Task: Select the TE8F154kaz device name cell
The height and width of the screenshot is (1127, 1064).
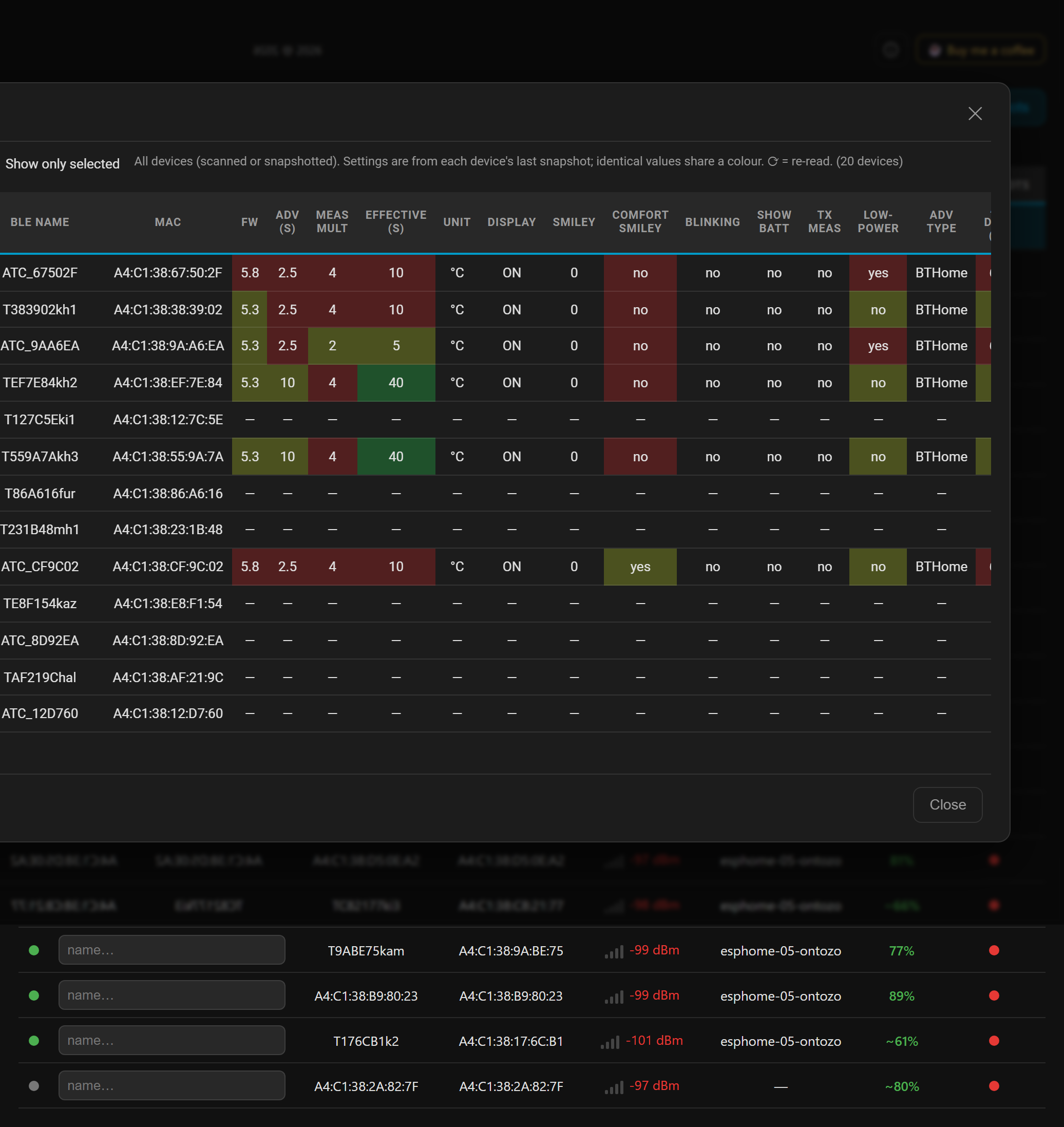Action: pos(40,603)
